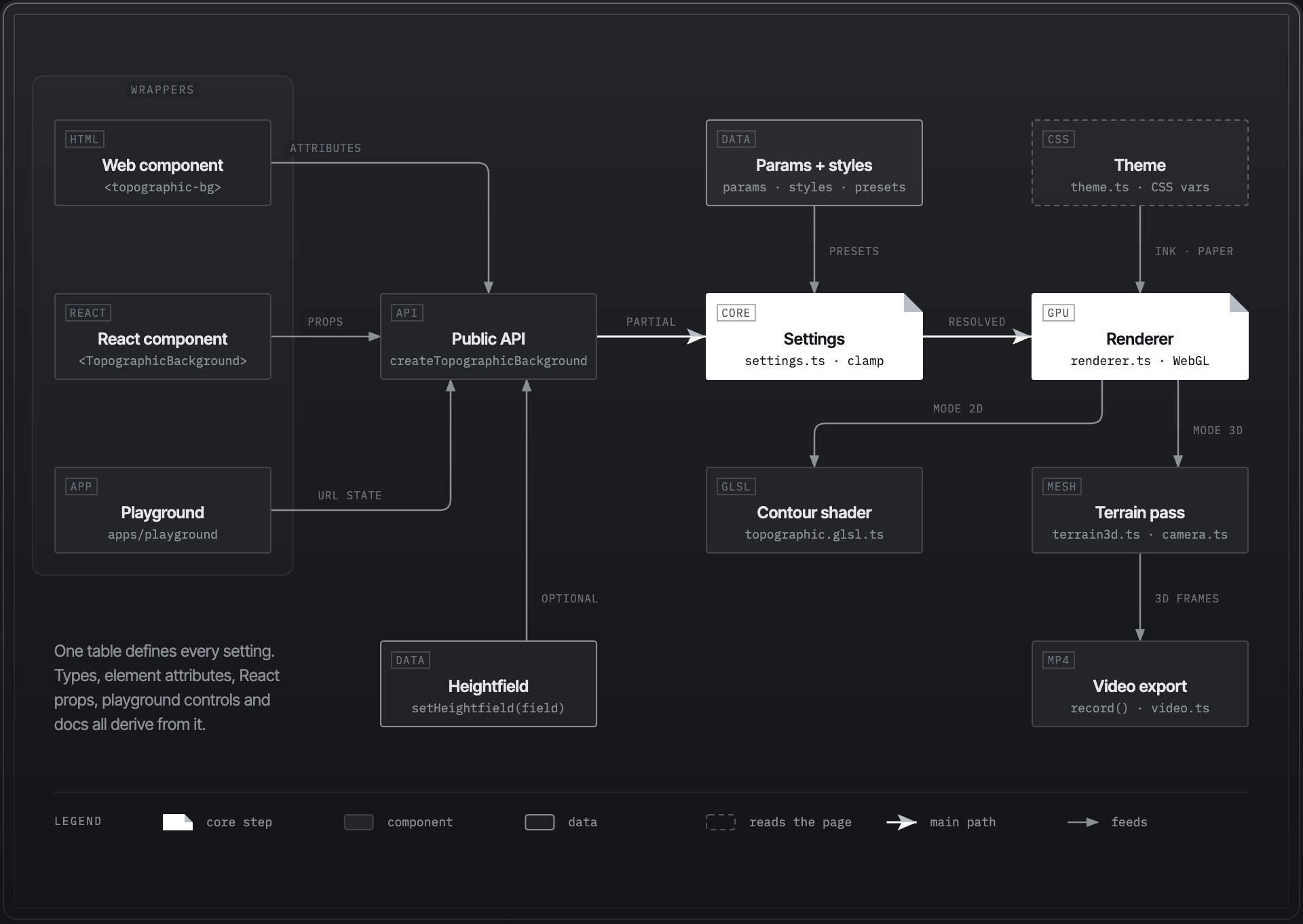
Task: Click the WRAPPERS group label
Action: 163,90
